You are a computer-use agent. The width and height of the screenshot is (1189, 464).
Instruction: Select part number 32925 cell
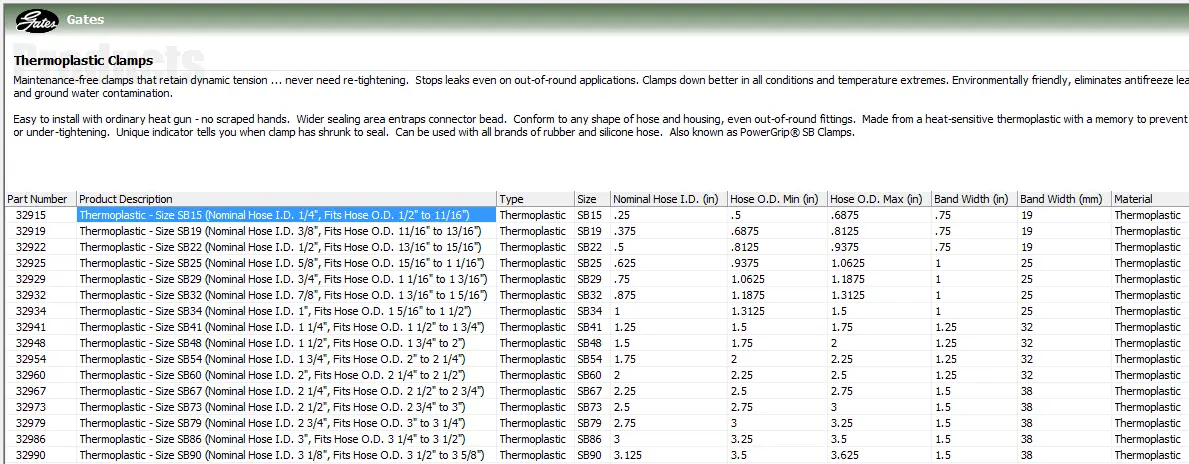click(x=40, y=263)
